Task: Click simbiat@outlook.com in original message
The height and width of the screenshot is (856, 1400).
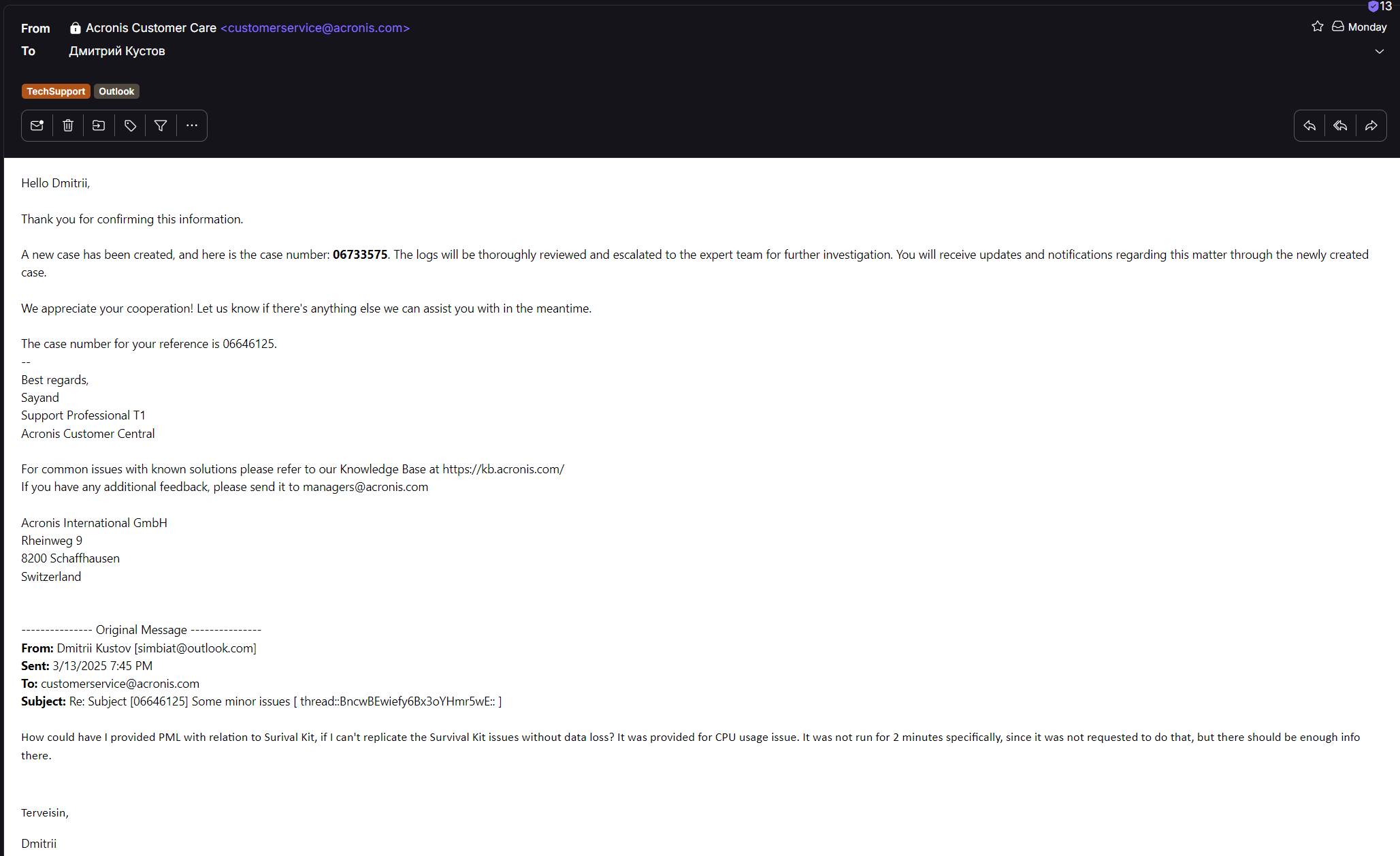Action: (x=195, y=648)
